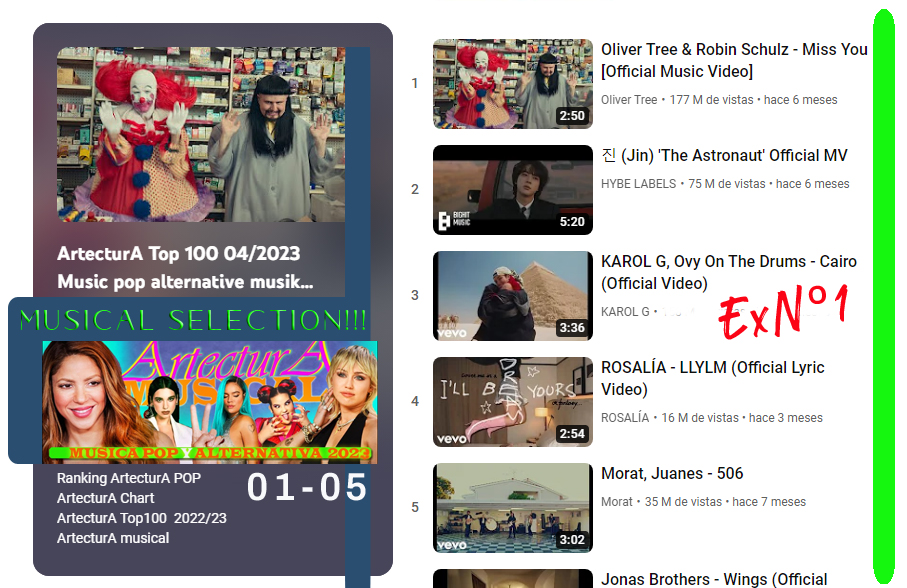The height and width of the screenshot is (588, 907).
Task: Click the Ranking ArtecturA POP text
Action: [x=128, y=478]
